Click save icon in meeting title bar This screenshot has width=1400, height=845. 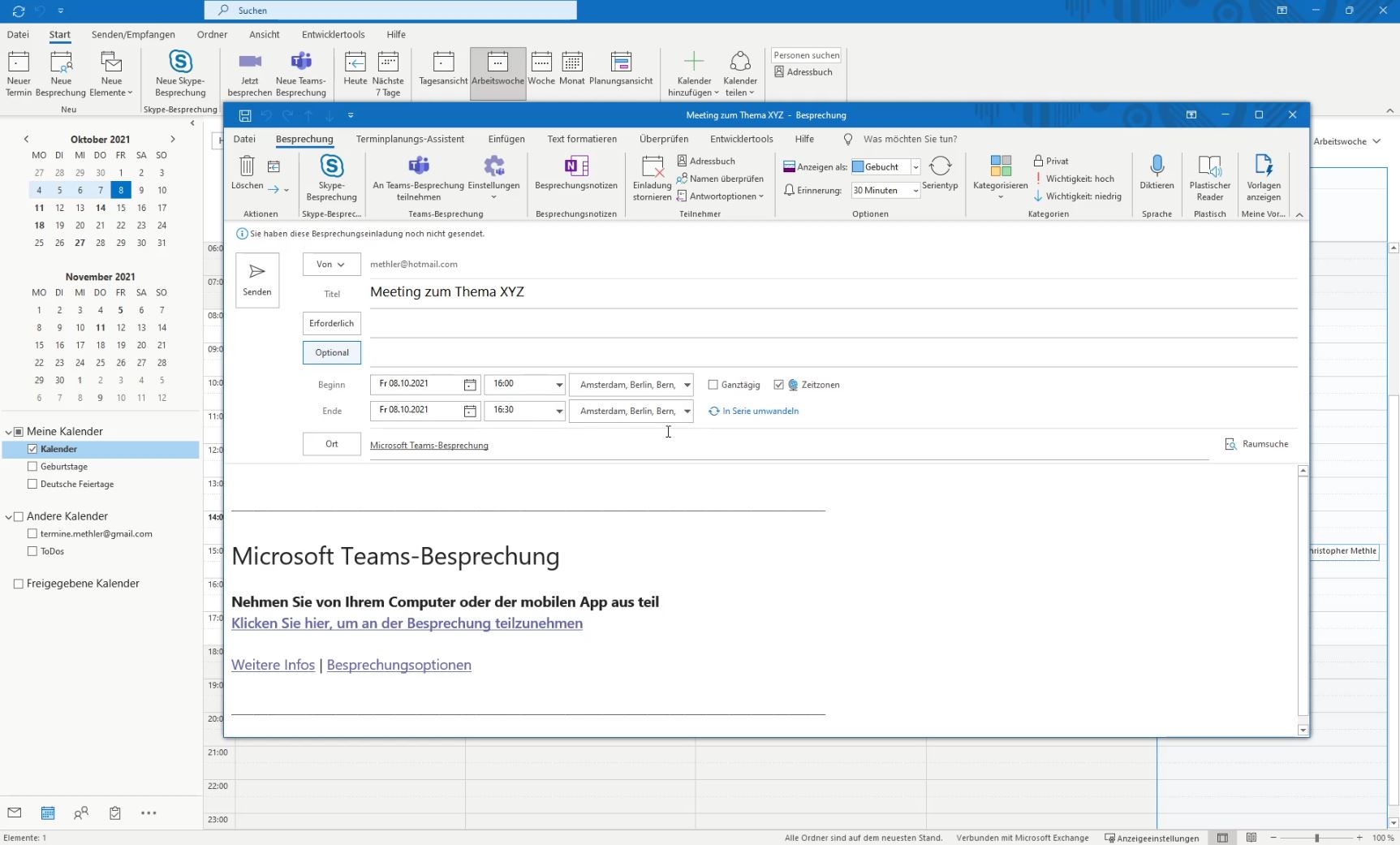245,115
